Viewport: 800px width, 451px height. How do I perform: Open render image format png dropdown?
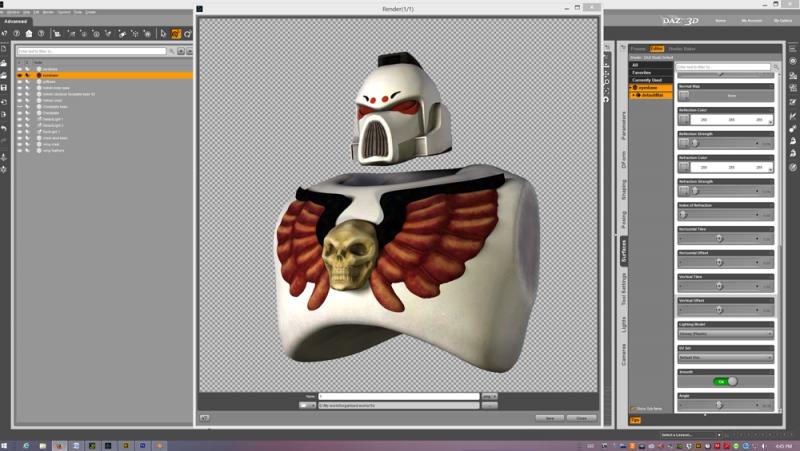[x=489, y=396]
